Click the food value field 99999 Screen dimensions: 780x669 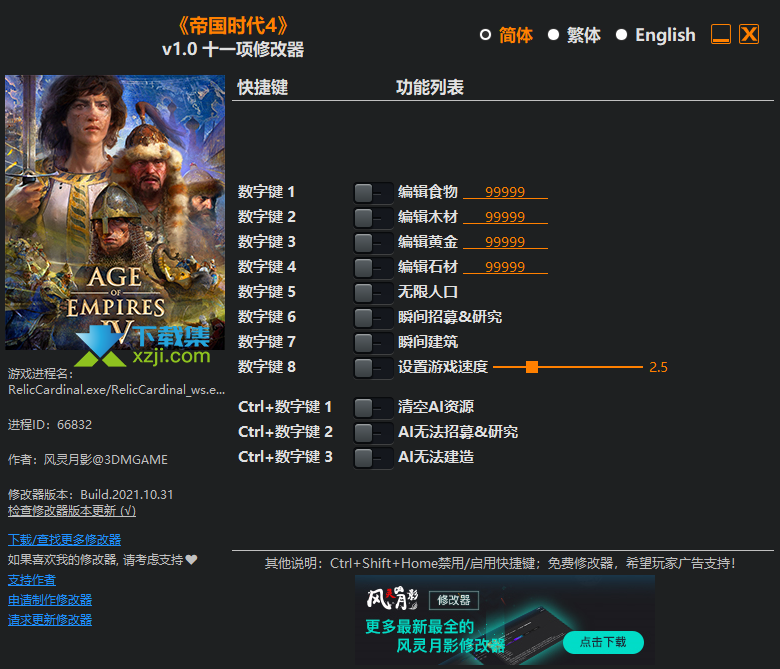tap(505, 192)
